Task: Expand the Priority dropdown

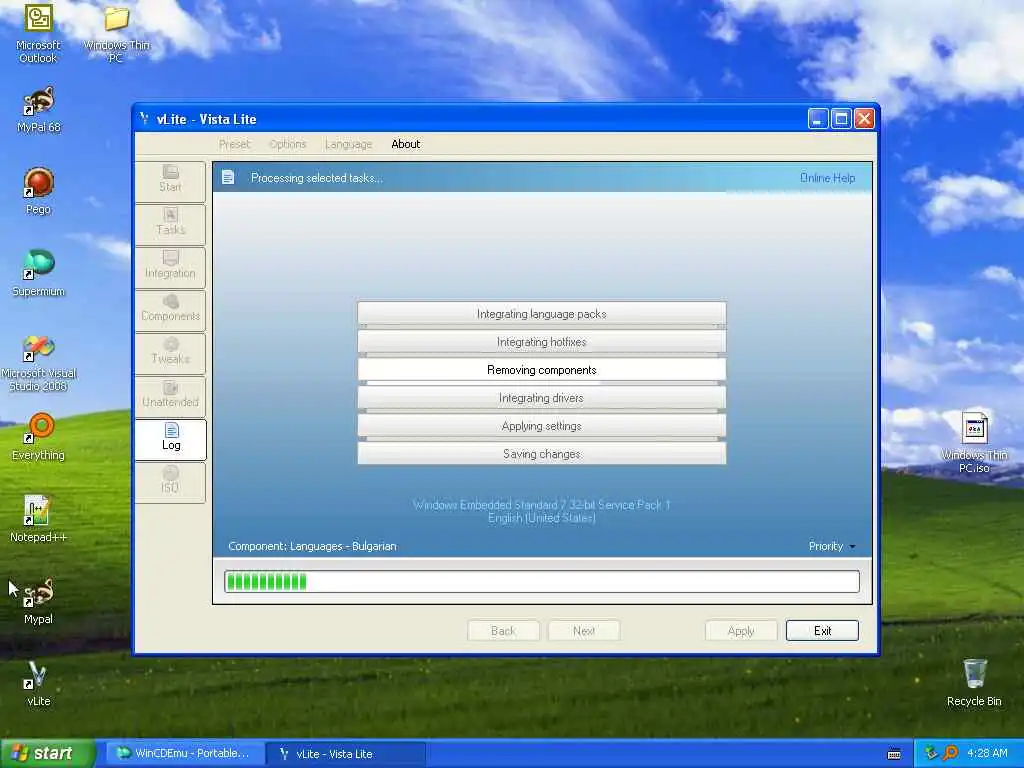Action: tap(831, 546)
